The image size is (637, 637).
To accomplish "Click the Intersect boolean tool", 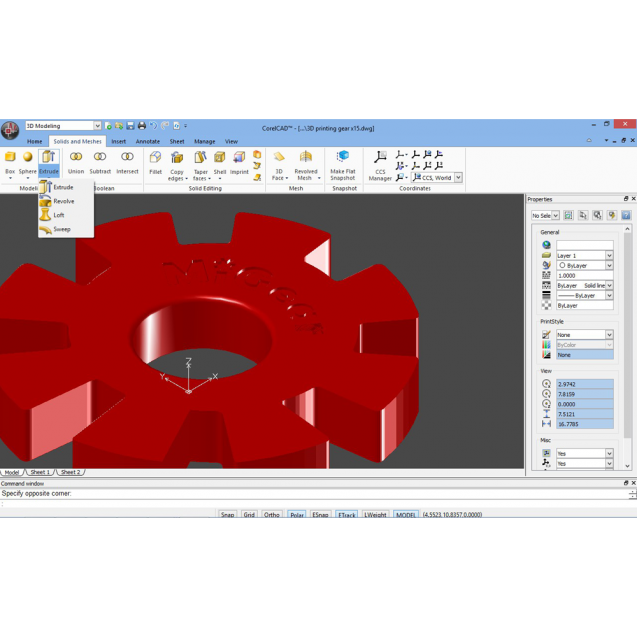I will (127, 162).
